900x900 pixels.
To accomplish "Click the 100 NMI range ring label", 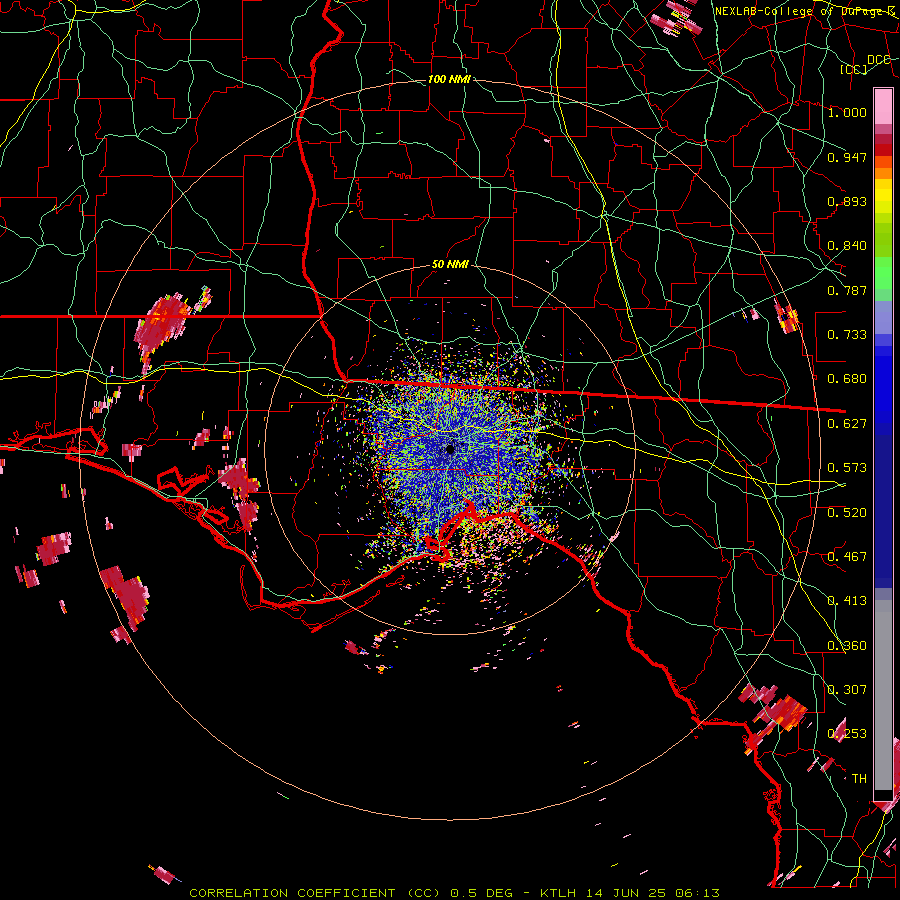I will click(449, 79).
